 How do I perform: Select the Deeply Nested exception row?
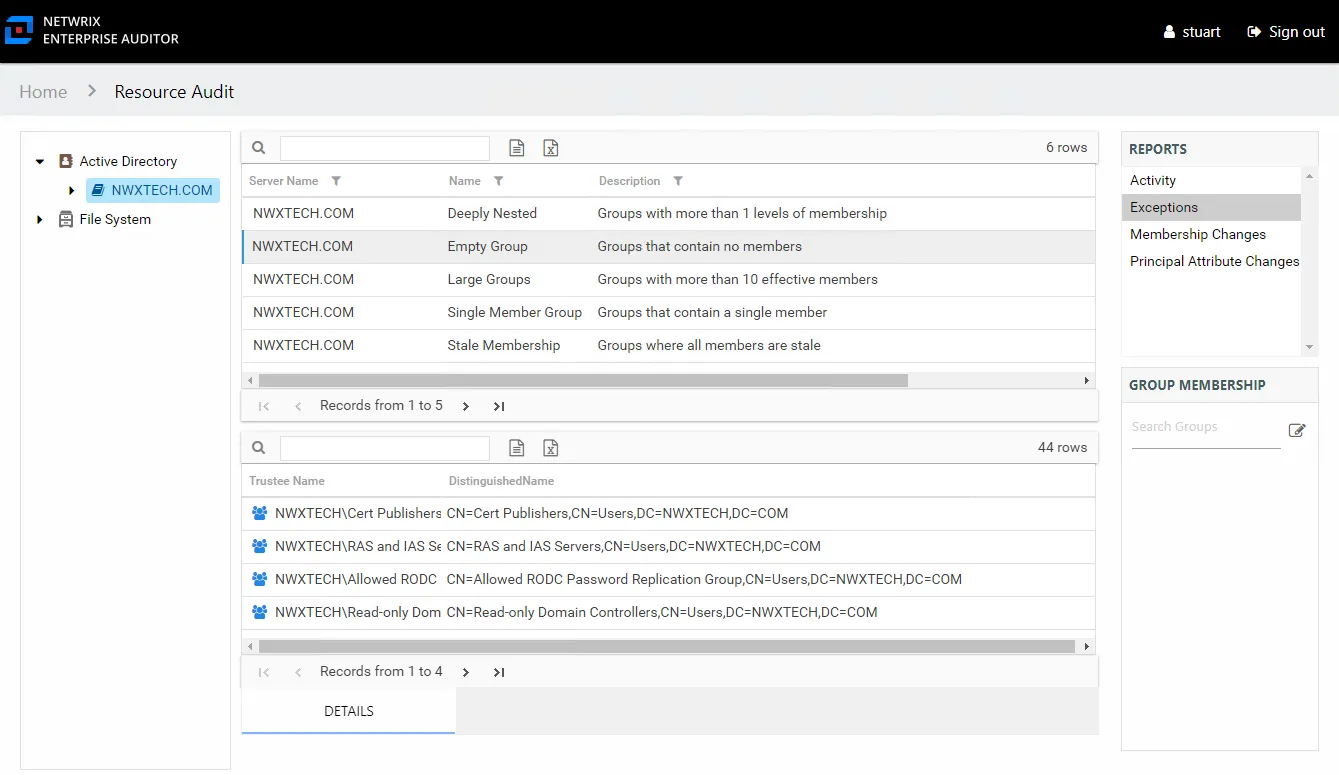click(668, 213)
